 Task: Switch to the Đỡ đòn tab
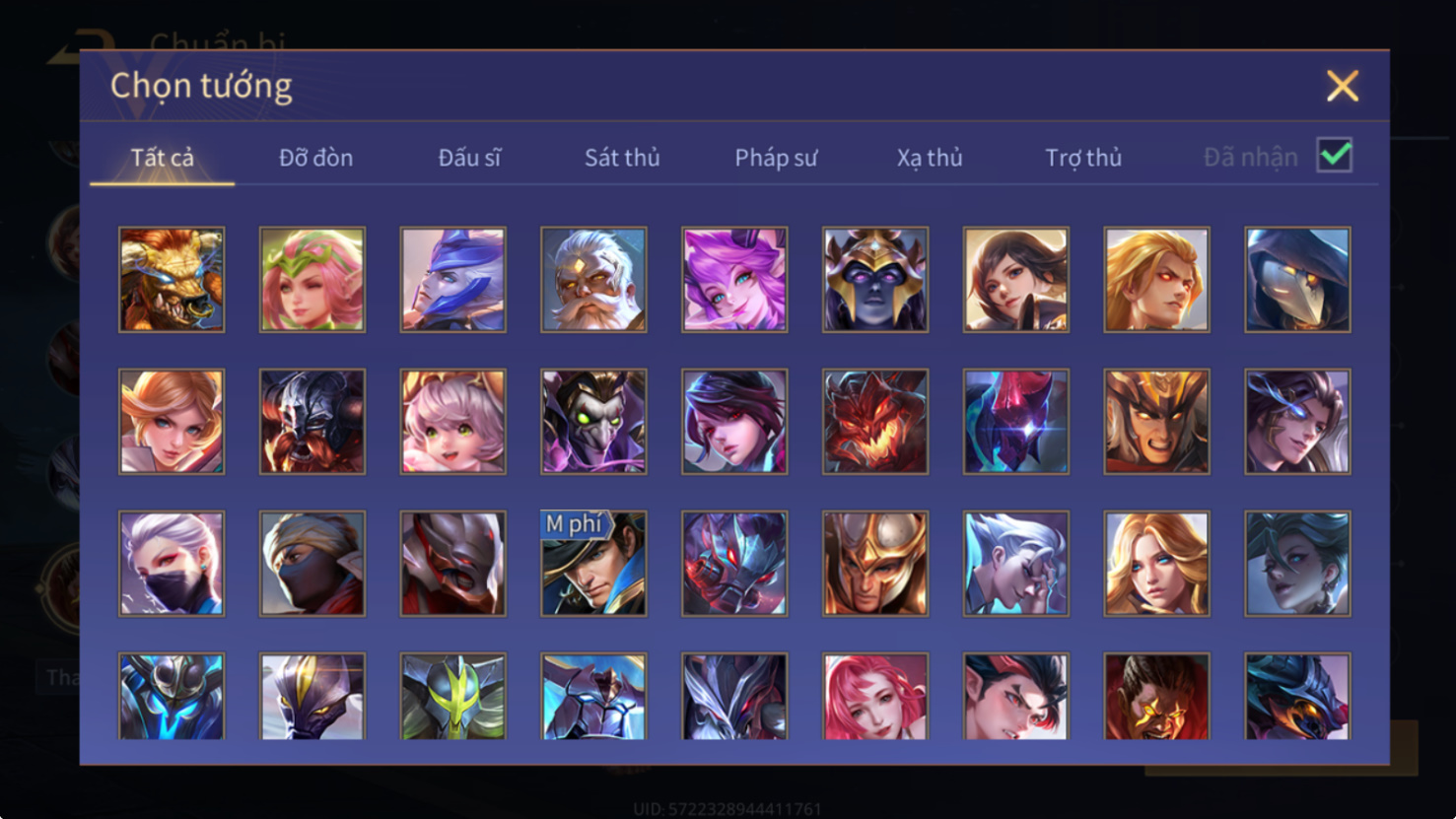click(x=315, y=158)
